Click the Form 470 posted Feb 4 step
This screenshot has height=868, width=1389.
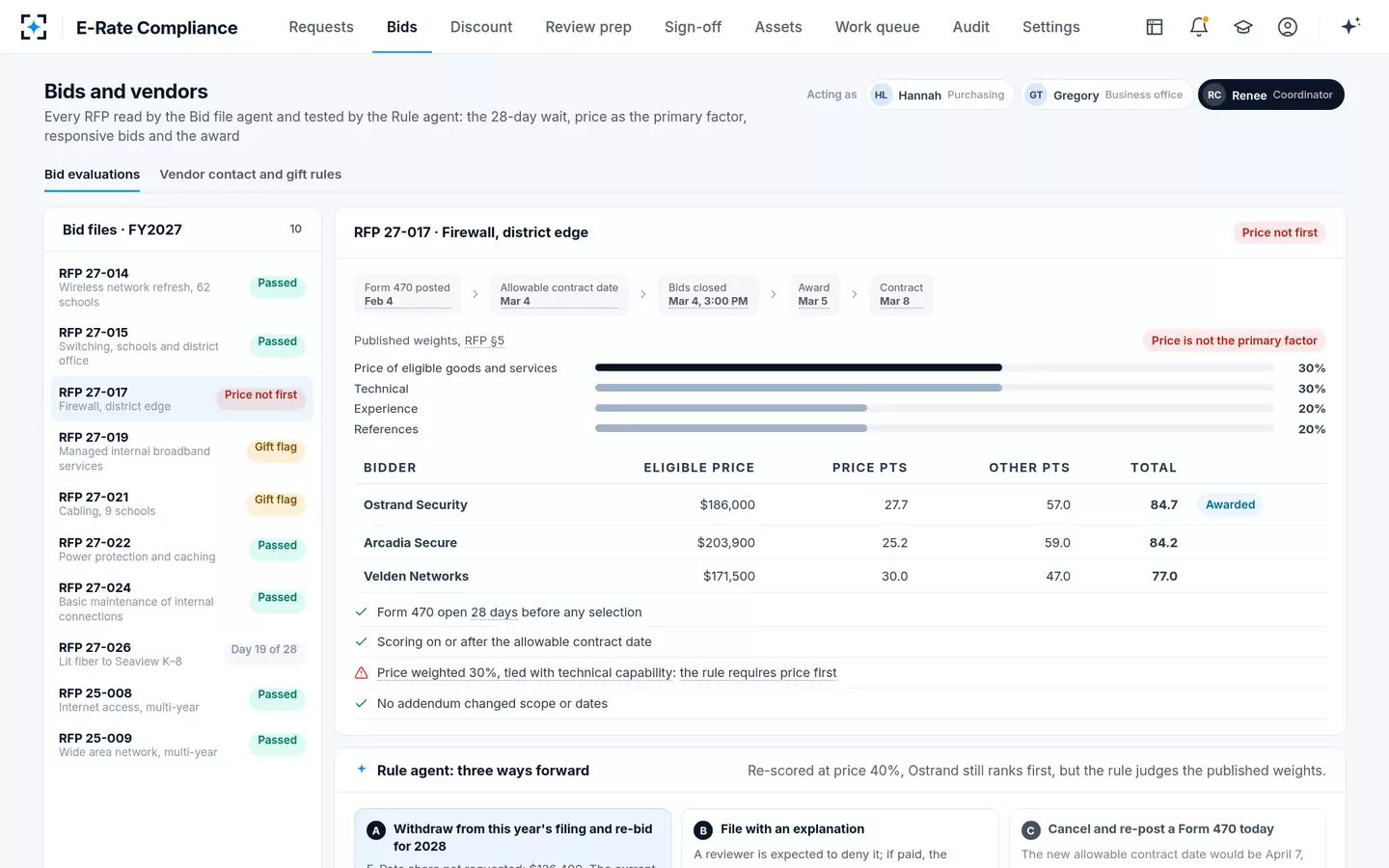407,294
